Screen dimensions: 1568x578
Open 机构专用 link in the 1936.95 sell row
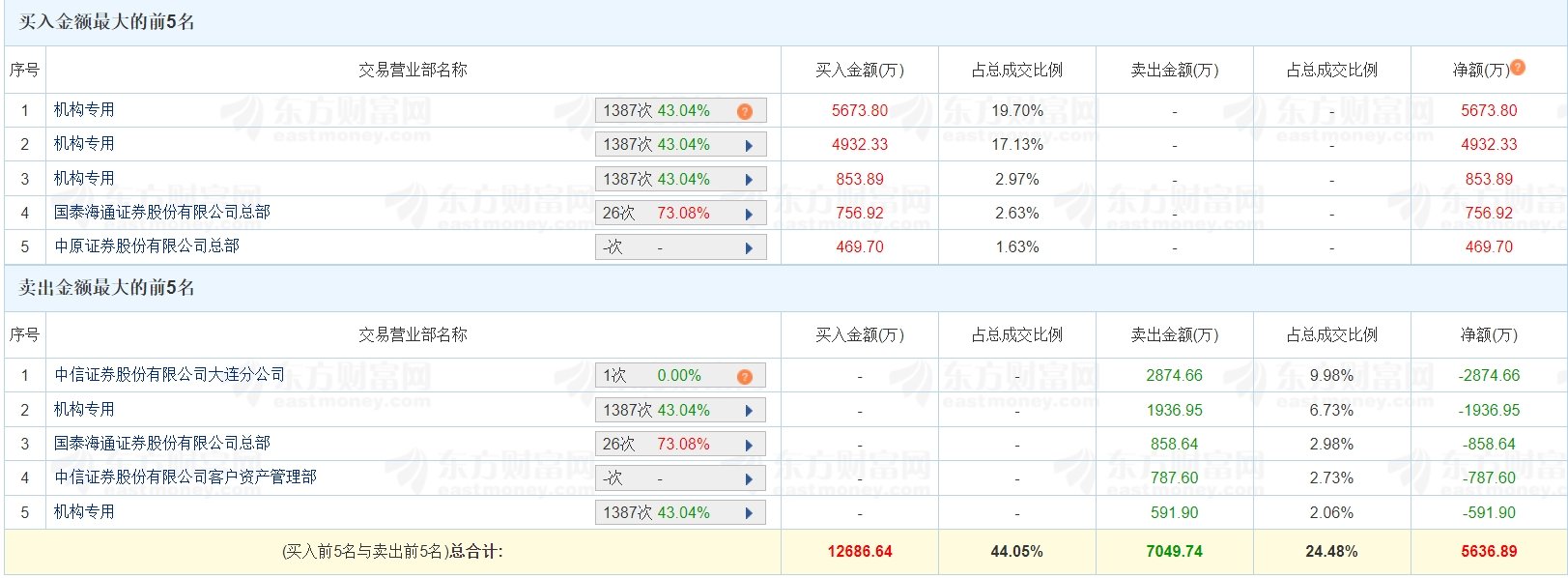pyautogui.click(x=84, y=410)
